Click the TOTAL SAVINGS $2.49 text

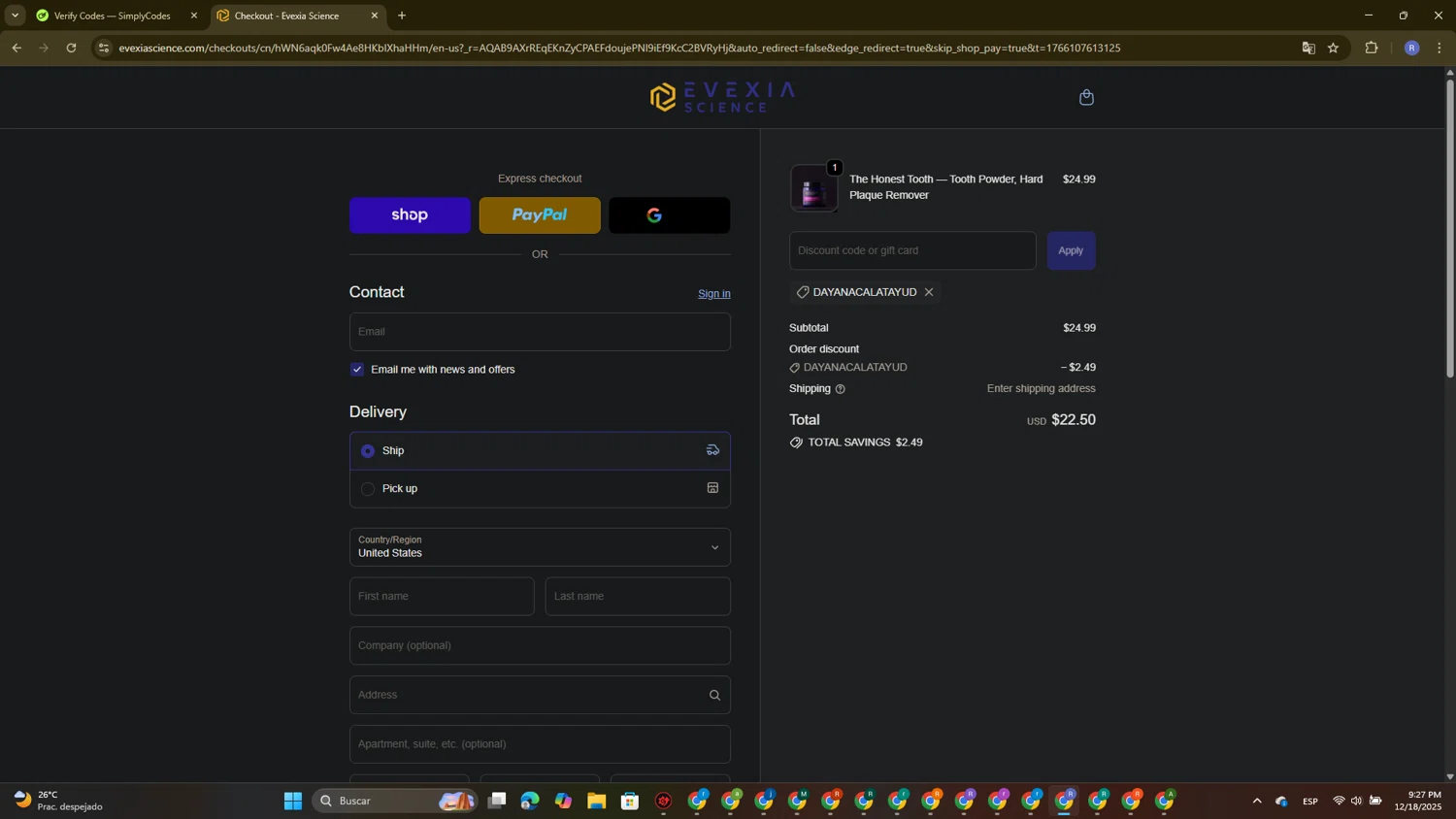pos(865,442)
